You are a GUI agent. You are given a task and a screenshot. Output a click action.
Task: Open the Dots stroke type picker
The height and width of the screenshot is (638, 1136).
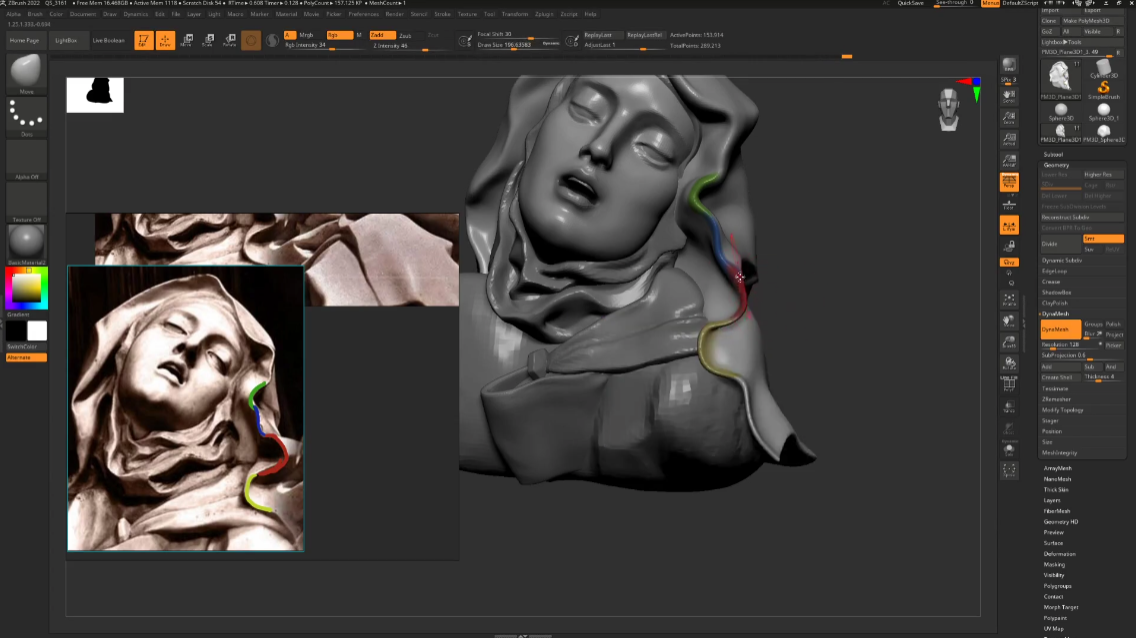tap(26, 117)
